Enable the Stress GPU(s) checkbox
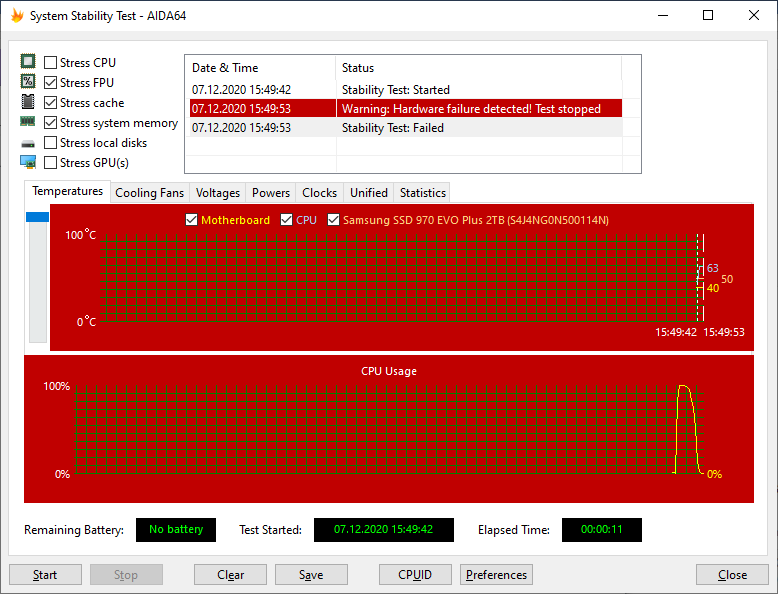The height and width of the screenshot is (594, 778). click(x=50, y=163)
